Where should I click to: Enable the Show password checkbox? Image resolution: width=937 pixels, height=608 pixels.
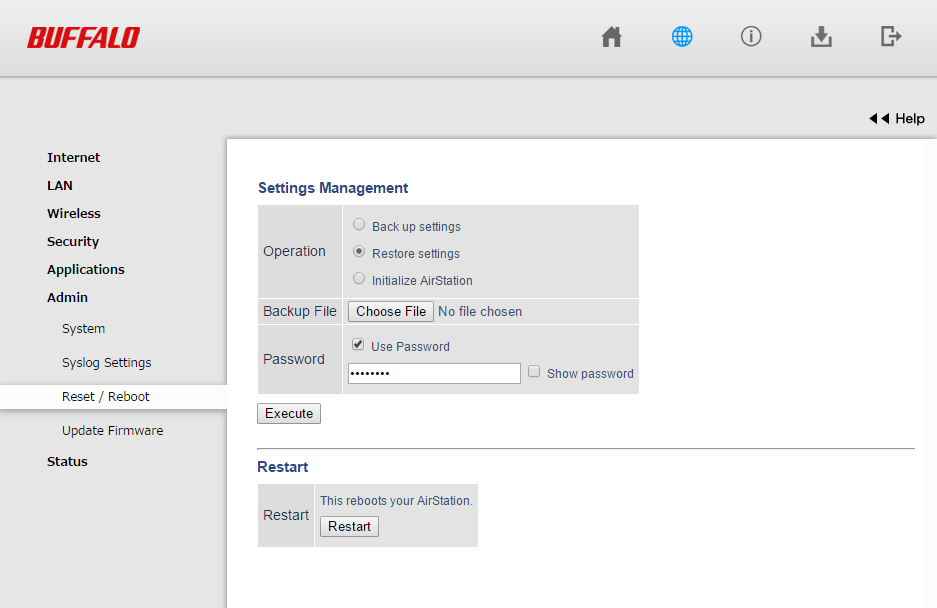point(534,372)
